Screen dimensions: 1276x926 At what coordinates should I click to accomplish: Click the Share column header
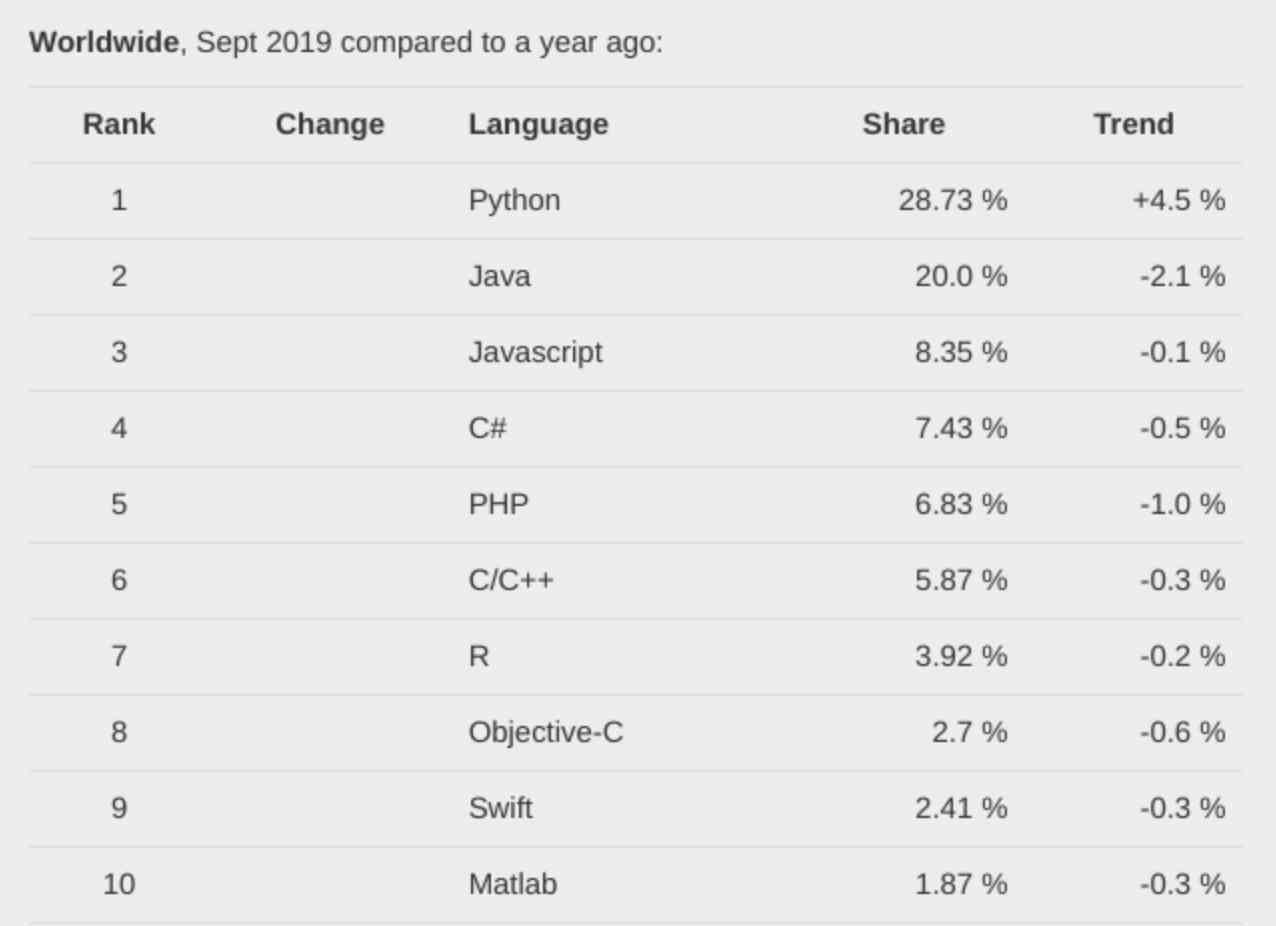pyautogui.click(x=903, y=124)
